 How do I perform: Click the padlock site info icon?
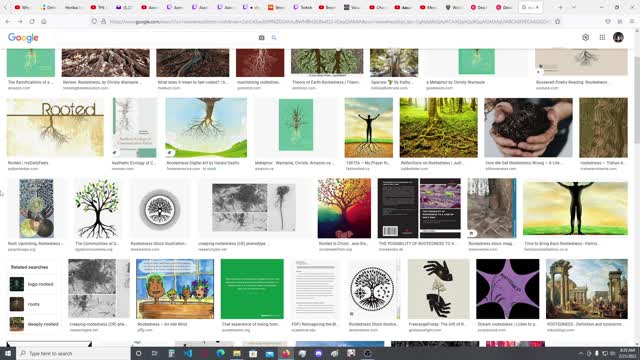104,21
